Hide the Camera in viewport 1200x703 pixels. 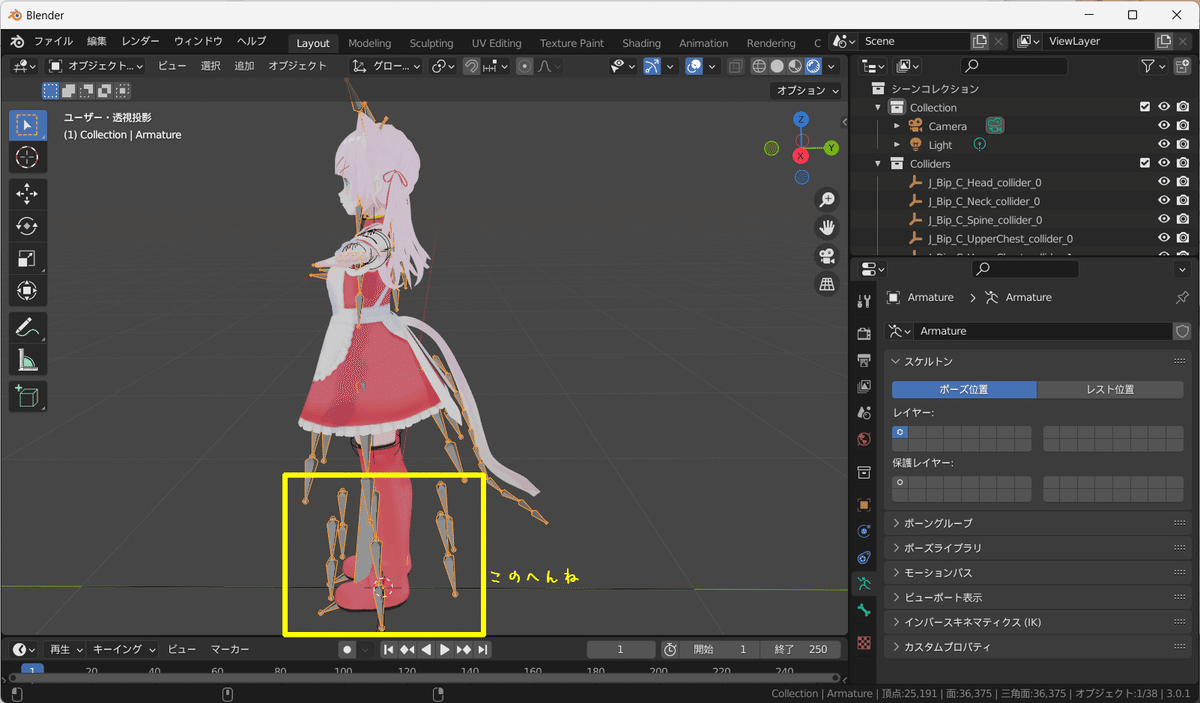pyautogui.click(x=1164, y=126)
